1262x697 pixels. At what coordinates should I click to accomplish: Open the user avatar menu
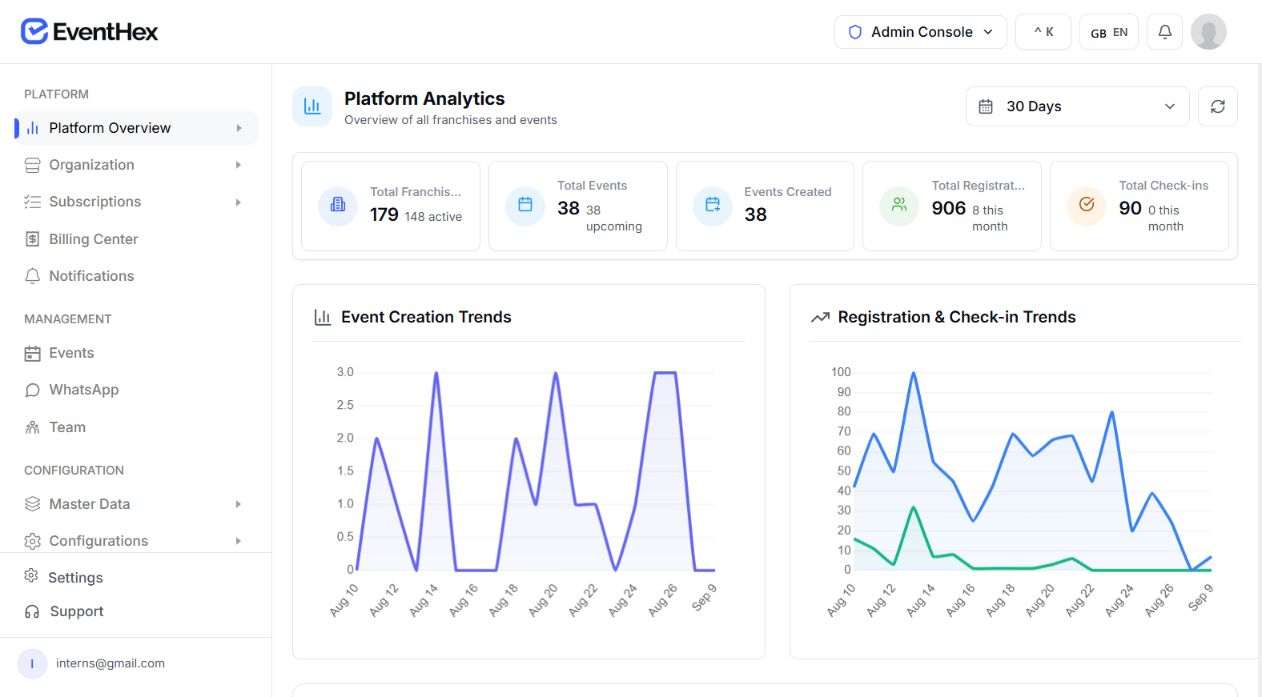[x=1209, y=32]
